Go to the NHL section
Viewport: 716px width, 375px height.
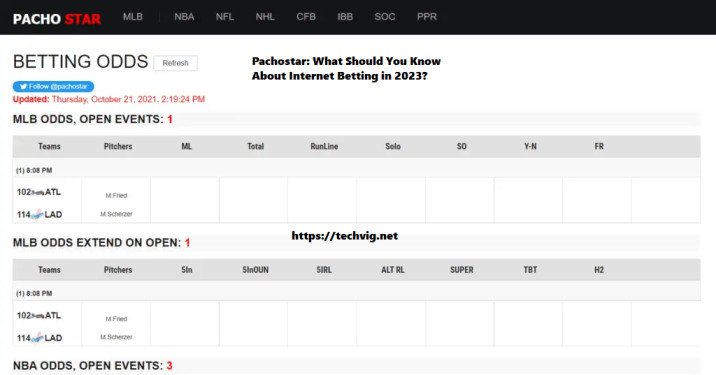pos(265,17)
